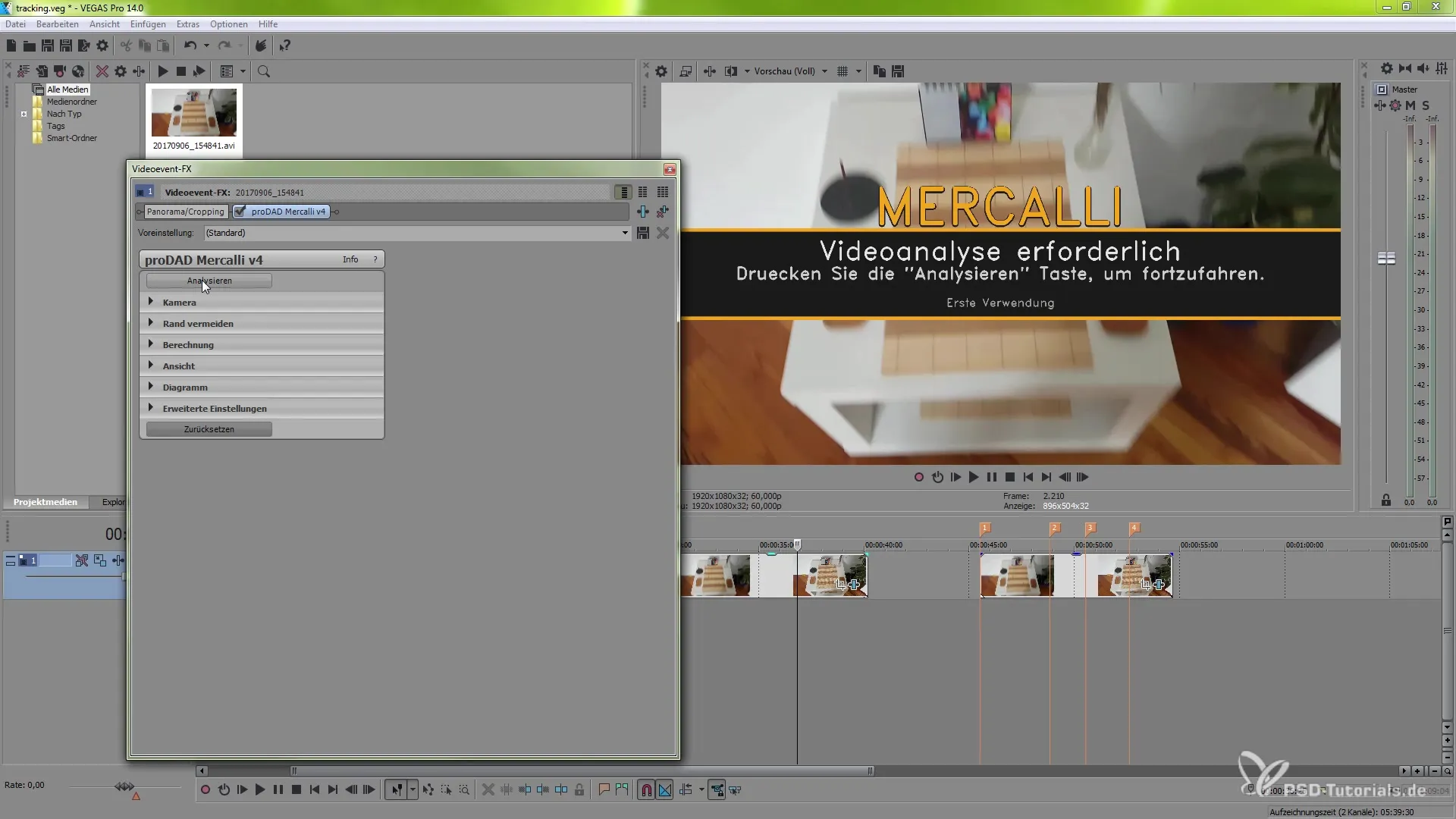Open the preview window settings gear
The width and height of the screenshot is (1456, 819).
pyautogui.click(x=661, y=71)
